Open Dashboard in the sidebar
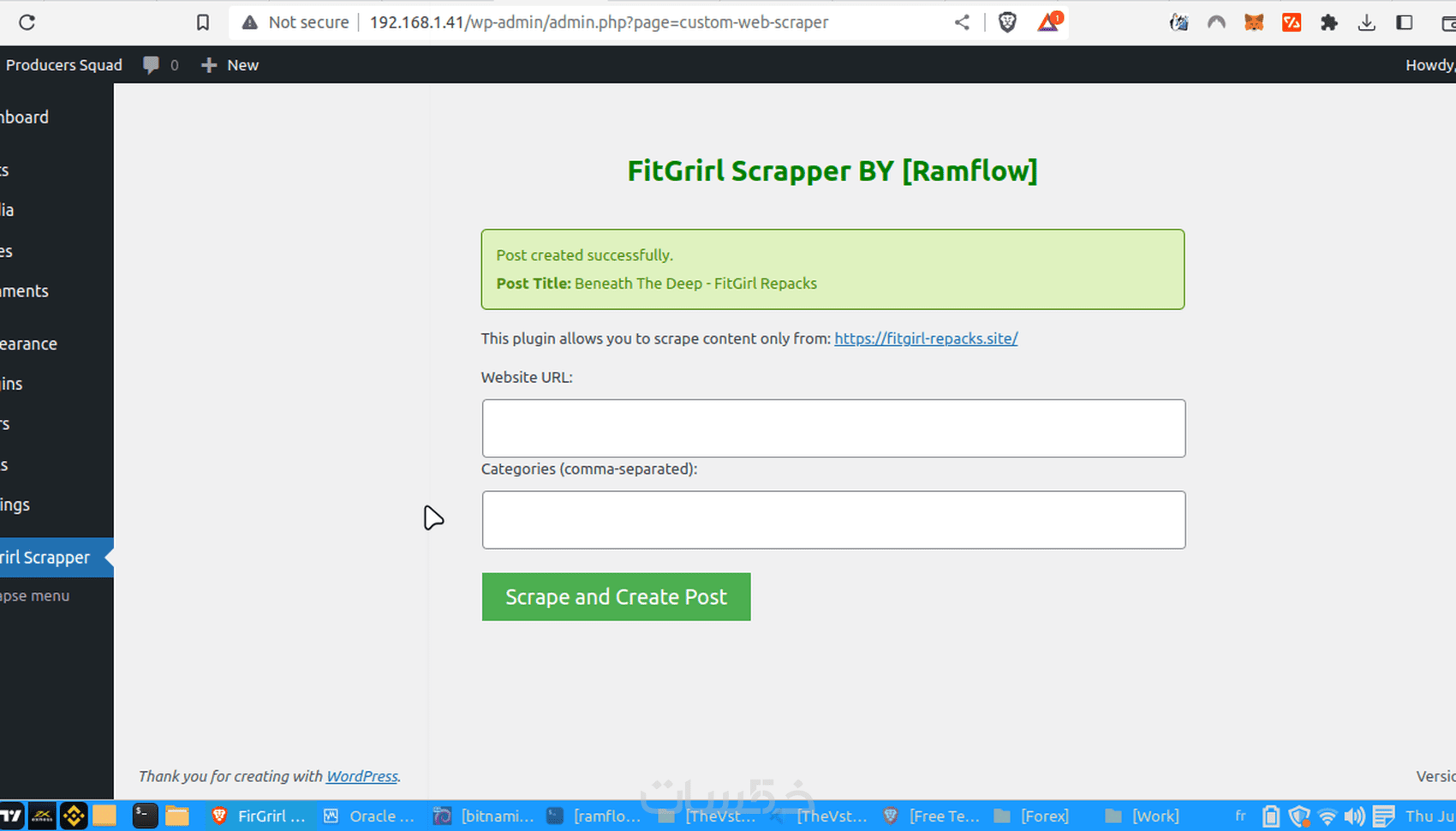Viewport: 1456px width, 831px height. click(x=25, y=117)
